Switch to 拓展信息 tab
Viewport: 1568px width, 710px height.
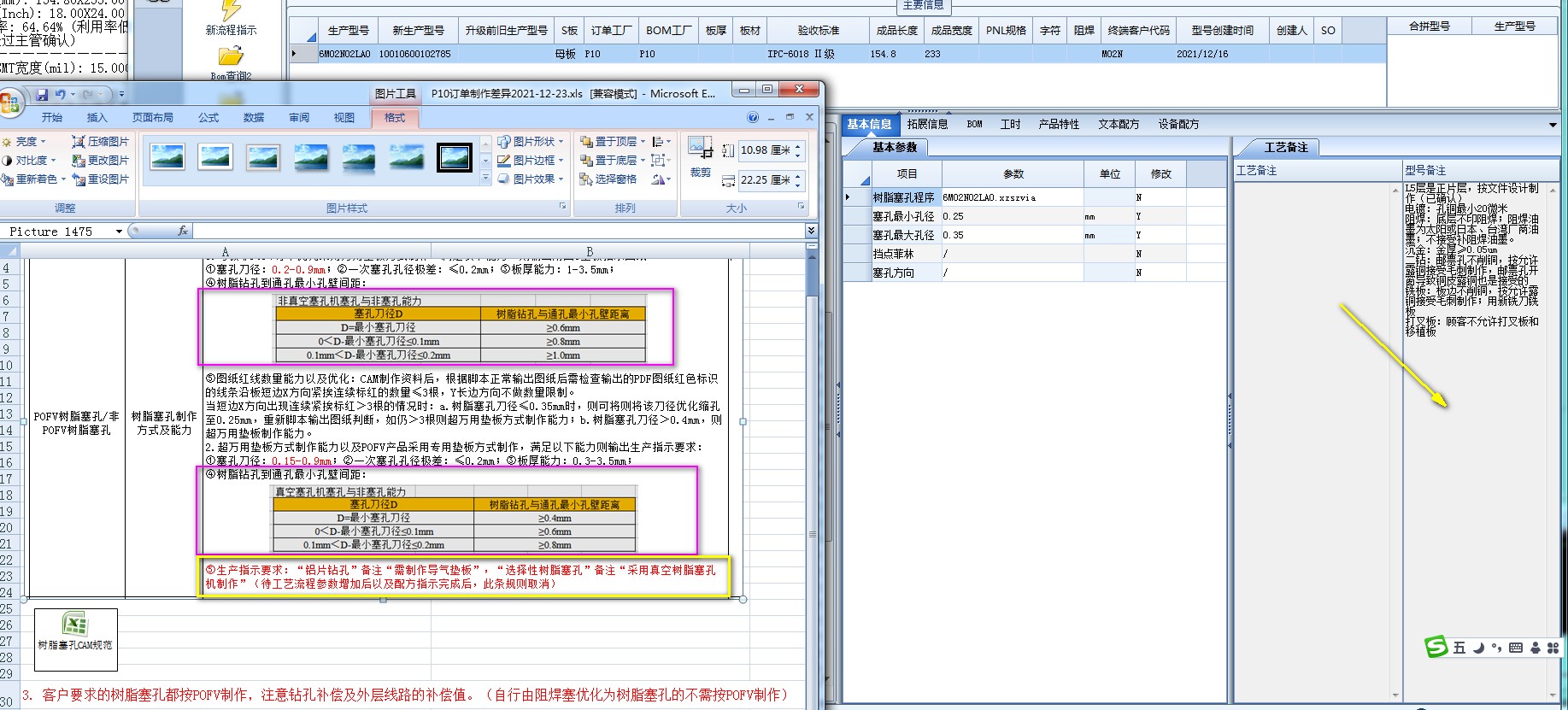coord(927,125)
